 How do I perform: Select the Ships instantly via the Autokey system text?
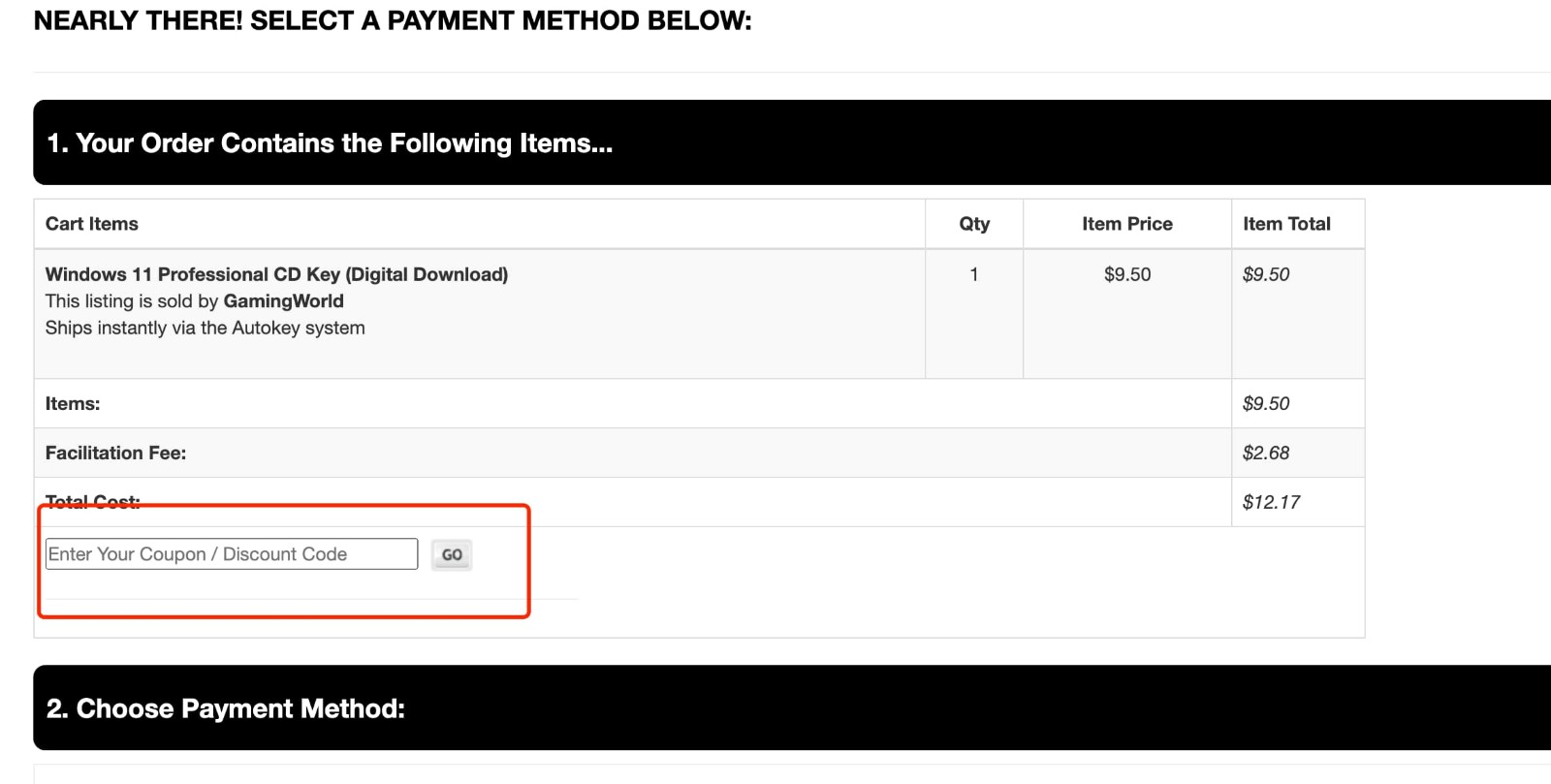pyautogui.click(x=205, y=328)
